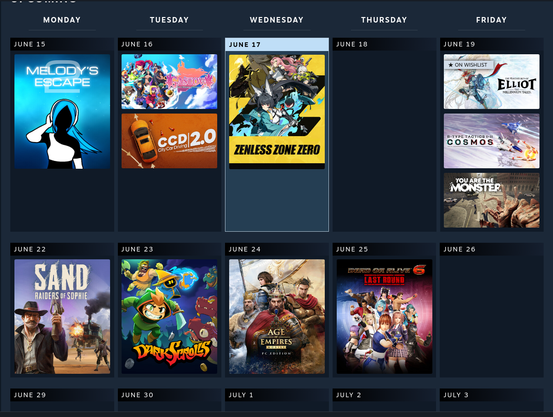The height and width of the screenshot is (417, 553).
Task: Select the Wednesday column header
Action: click(x=276, y=20)
